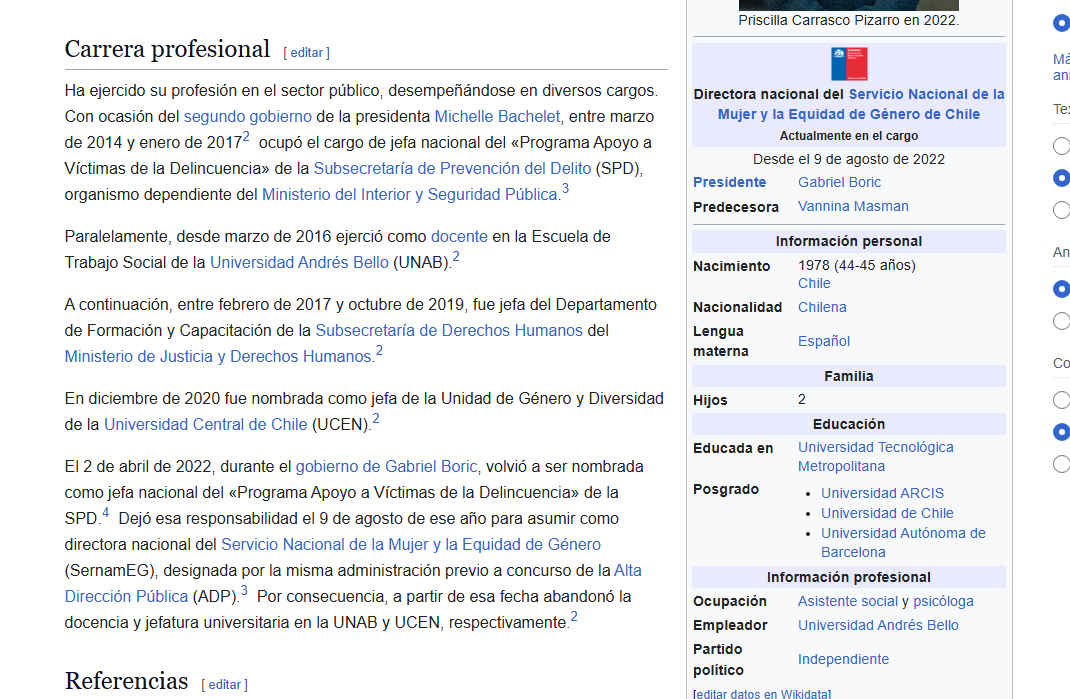
Task: Open Subsecretaría de Derechos Humanos link
Action: (449, 331)
